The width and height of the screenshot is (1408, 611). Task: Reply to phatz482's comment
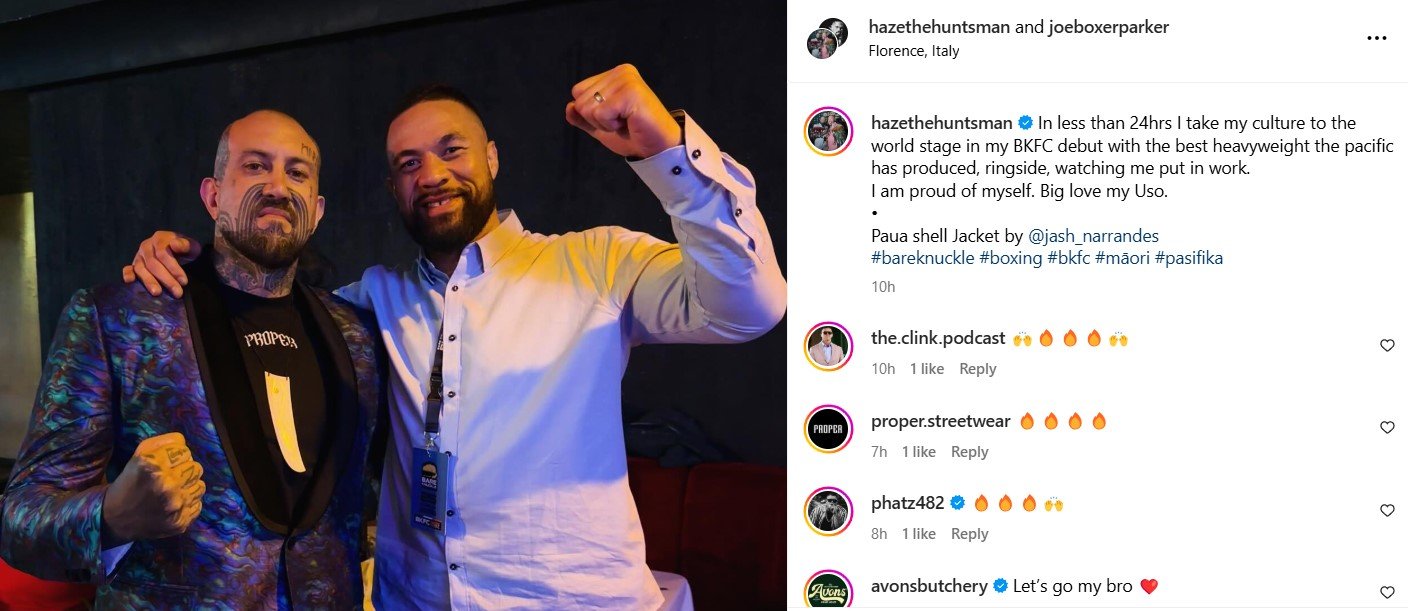[x=969, y=534]
